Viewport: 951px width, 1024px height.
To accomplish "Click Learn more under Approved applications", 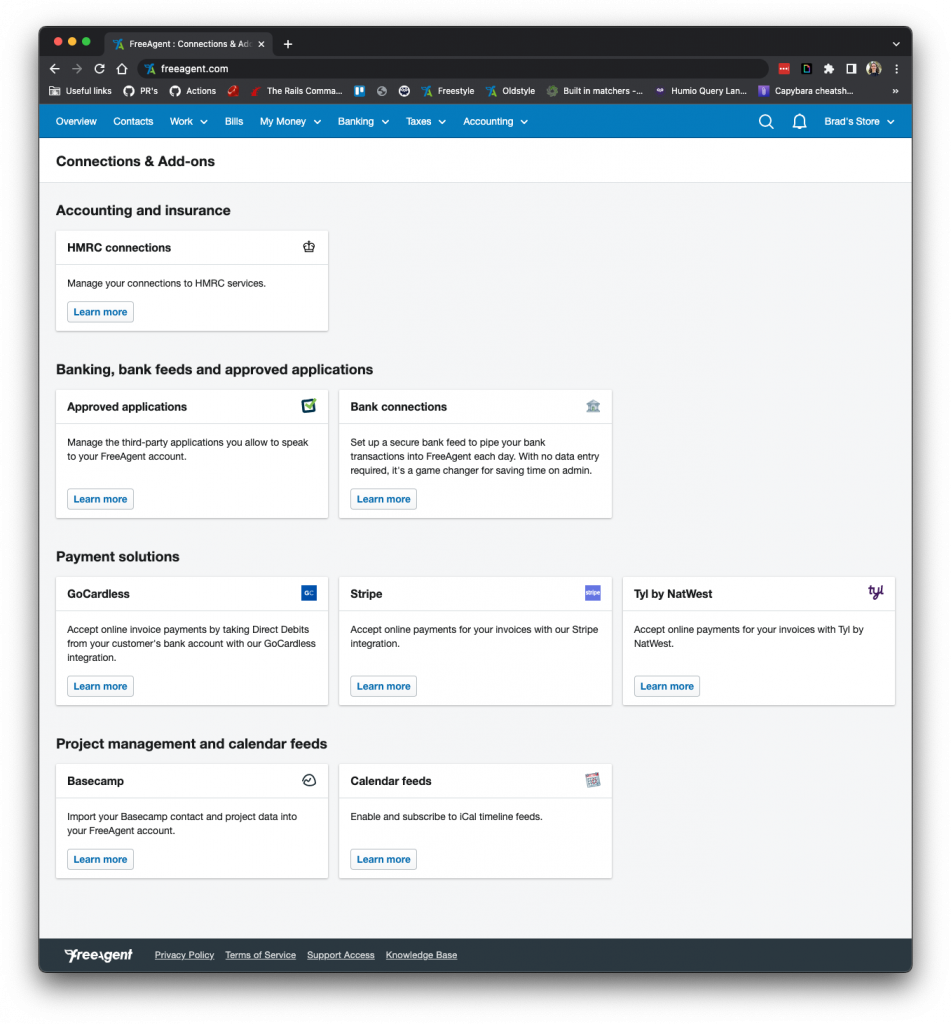I will point(100,499).
